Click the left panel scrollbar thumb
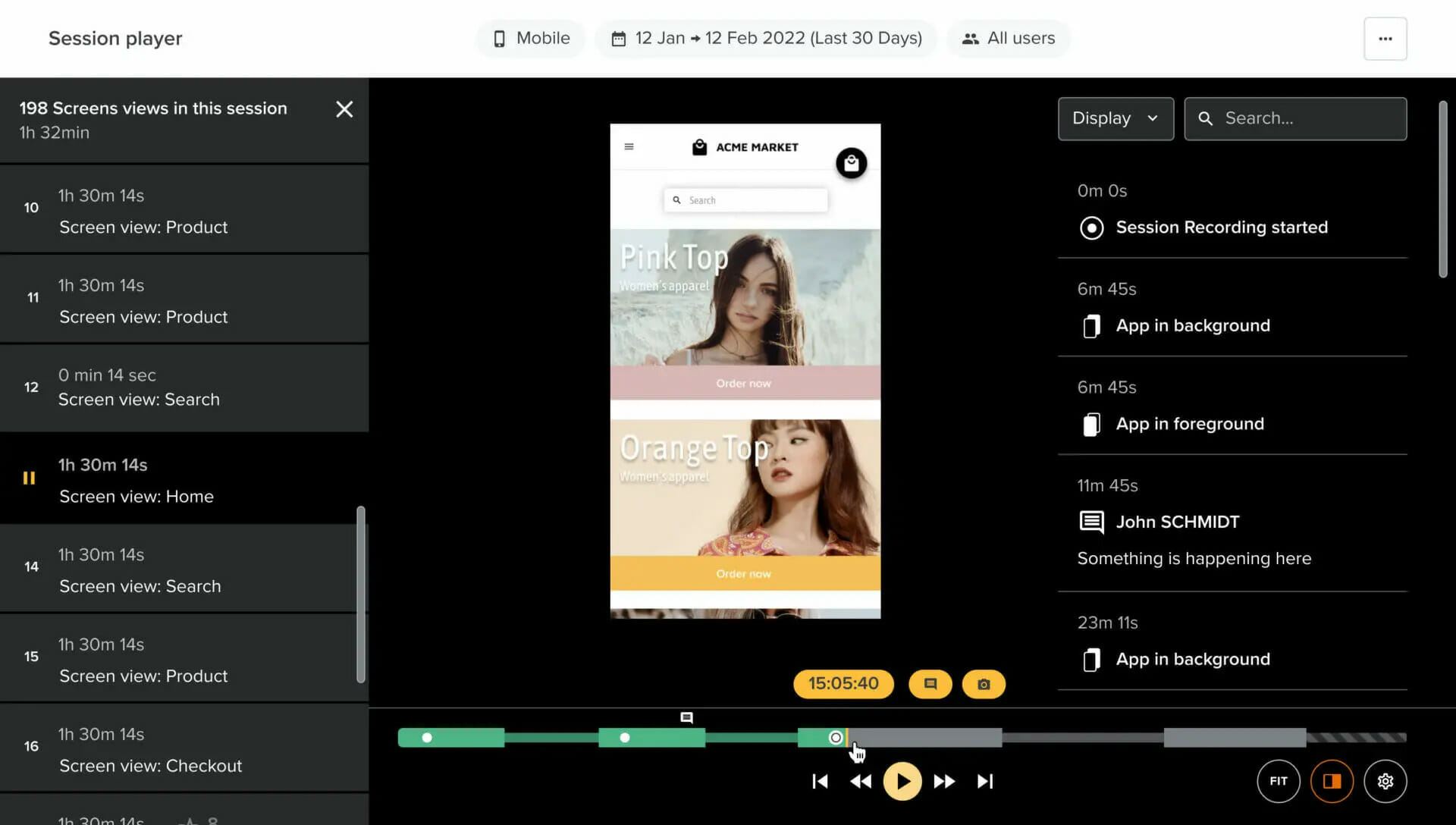1456x825 pixels. tap(361, 594)
